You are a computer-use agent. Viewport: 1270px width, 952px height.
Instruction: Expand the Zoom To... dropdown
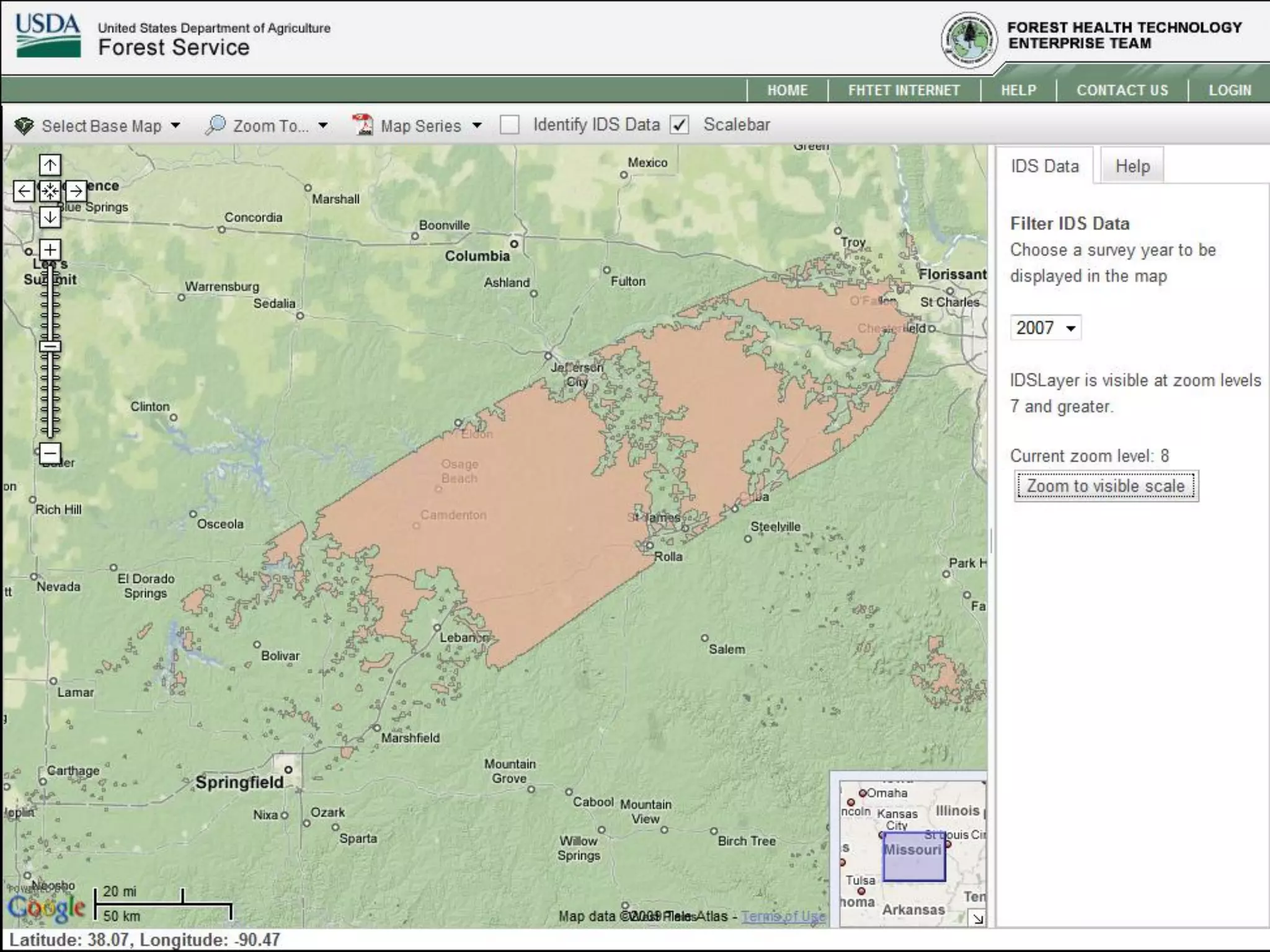pos(268,126)
